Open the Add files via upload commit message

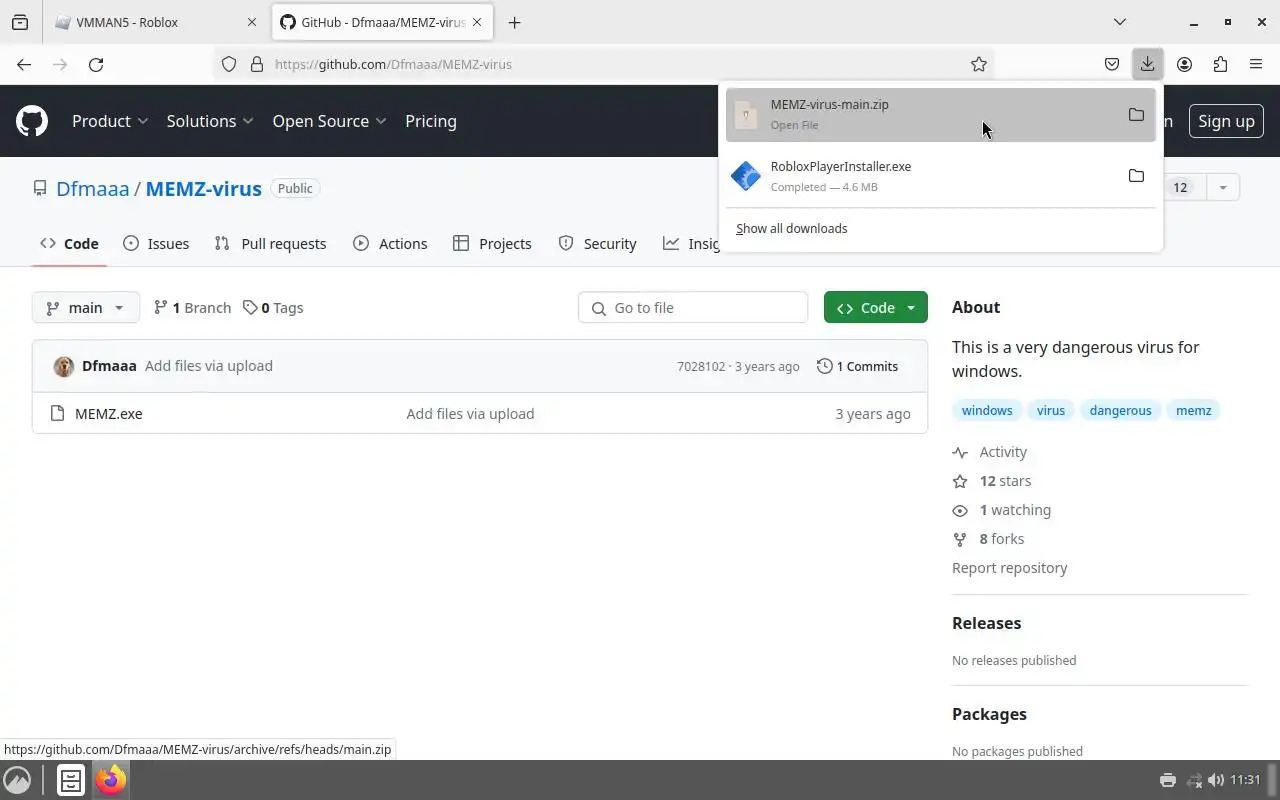pyautogui.click(x=209, y=366)
